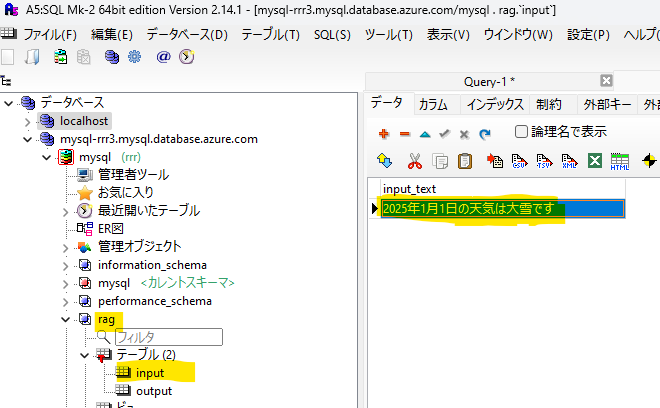
Task: Click the scissors cut icon
Action: point(415,161)
